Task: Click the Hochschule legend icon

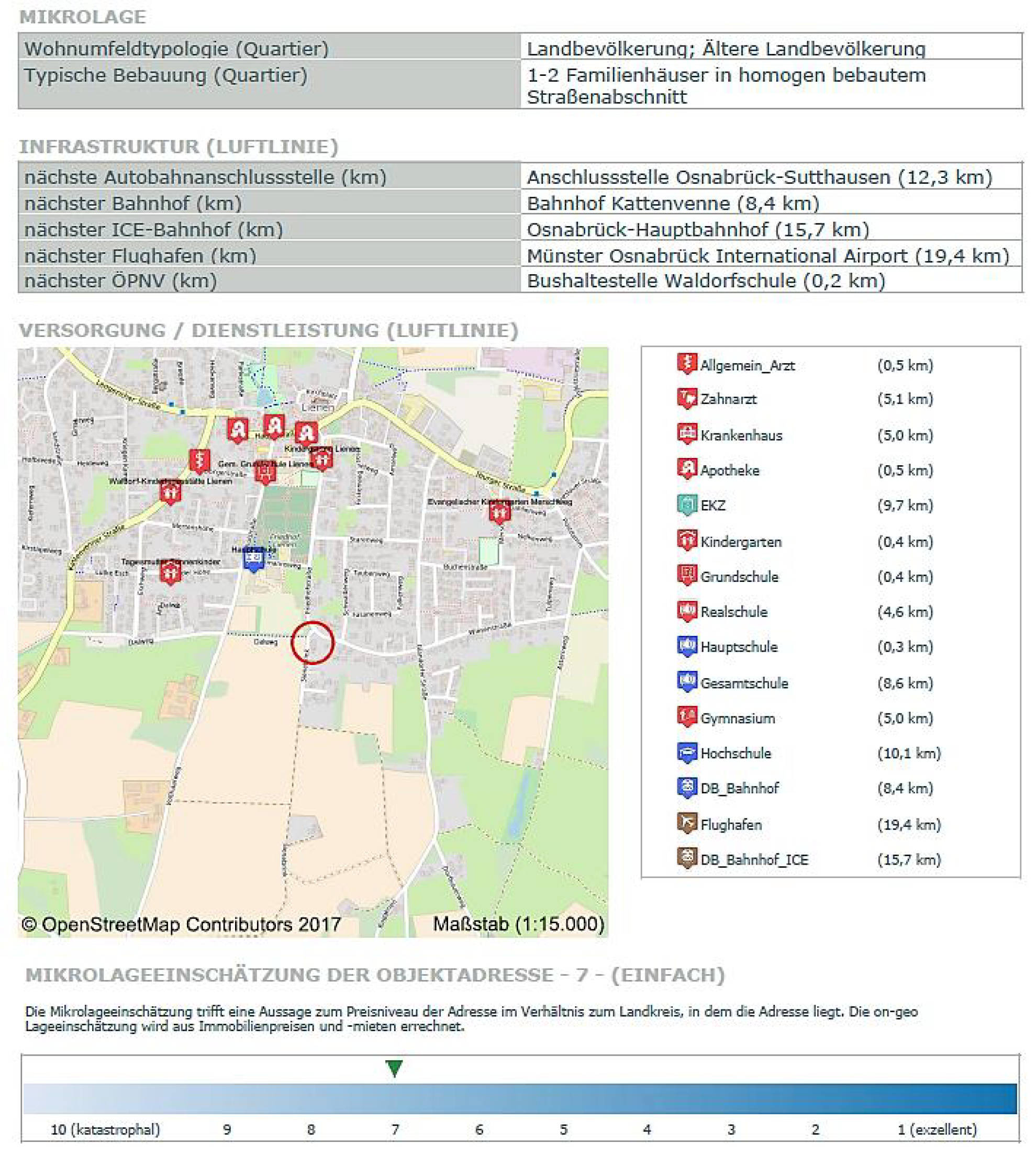Action: 687,753
